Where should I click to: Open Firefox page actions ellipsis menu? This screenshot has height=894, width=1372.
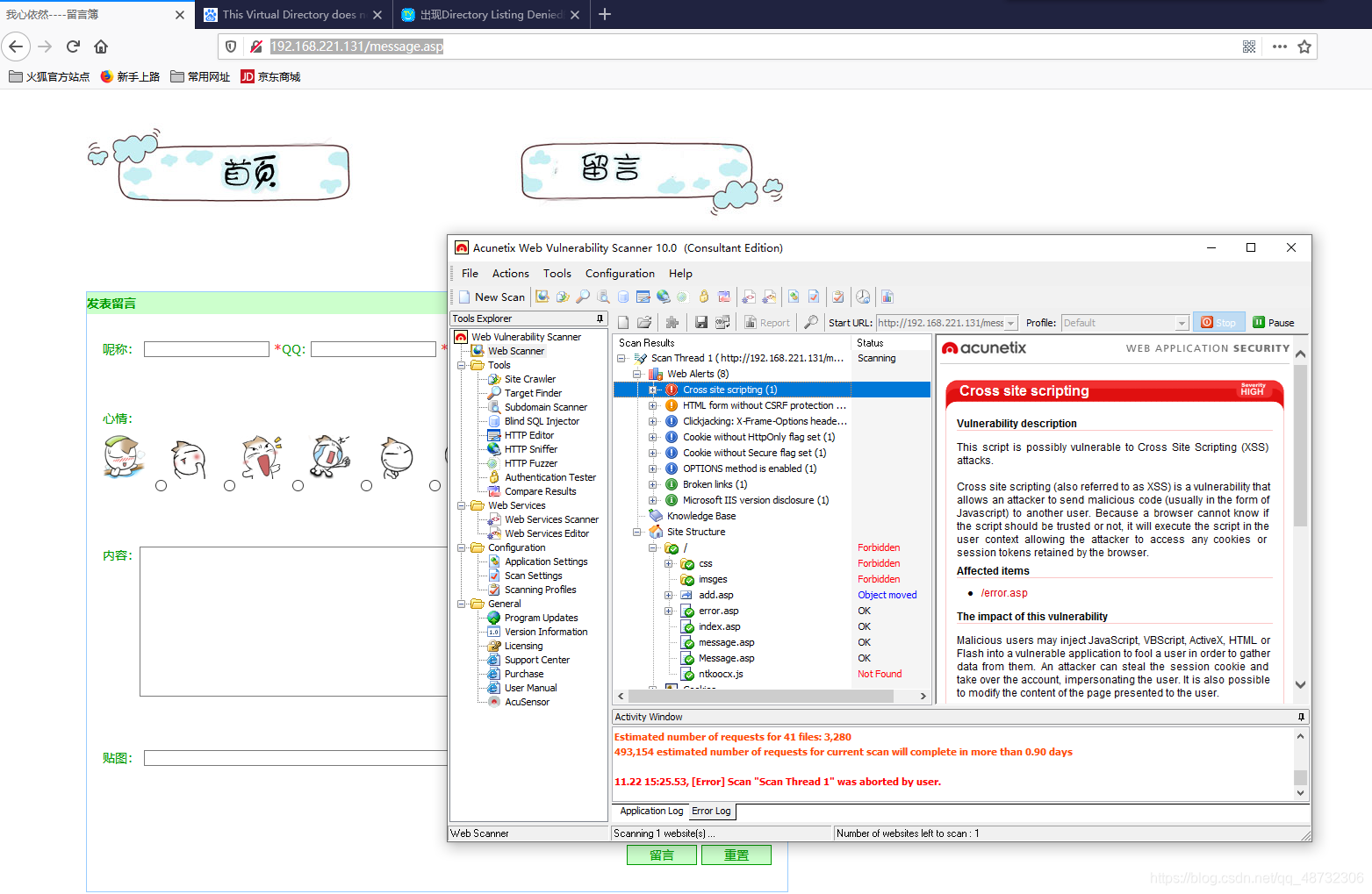point(1280,46)
